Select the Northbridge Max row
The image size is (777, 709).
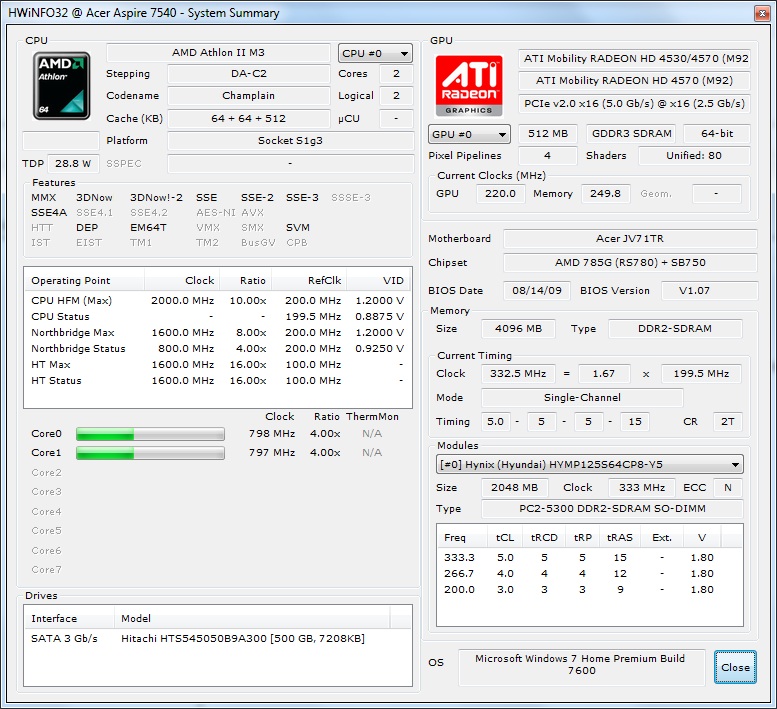click(218, 332)
